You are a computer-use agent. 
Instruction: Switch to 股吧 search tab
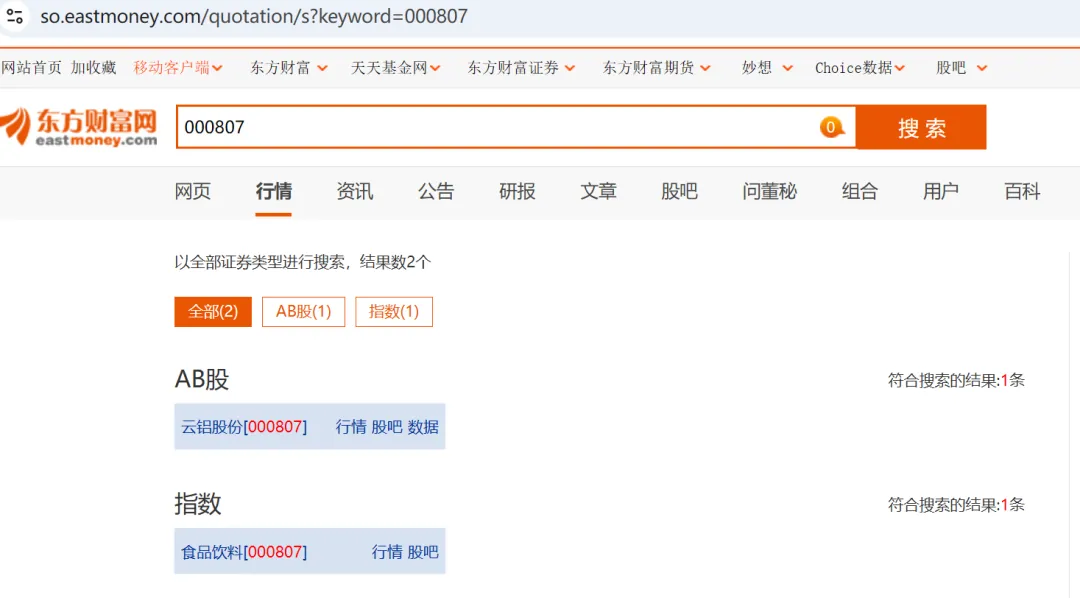[x=679, y=192]
